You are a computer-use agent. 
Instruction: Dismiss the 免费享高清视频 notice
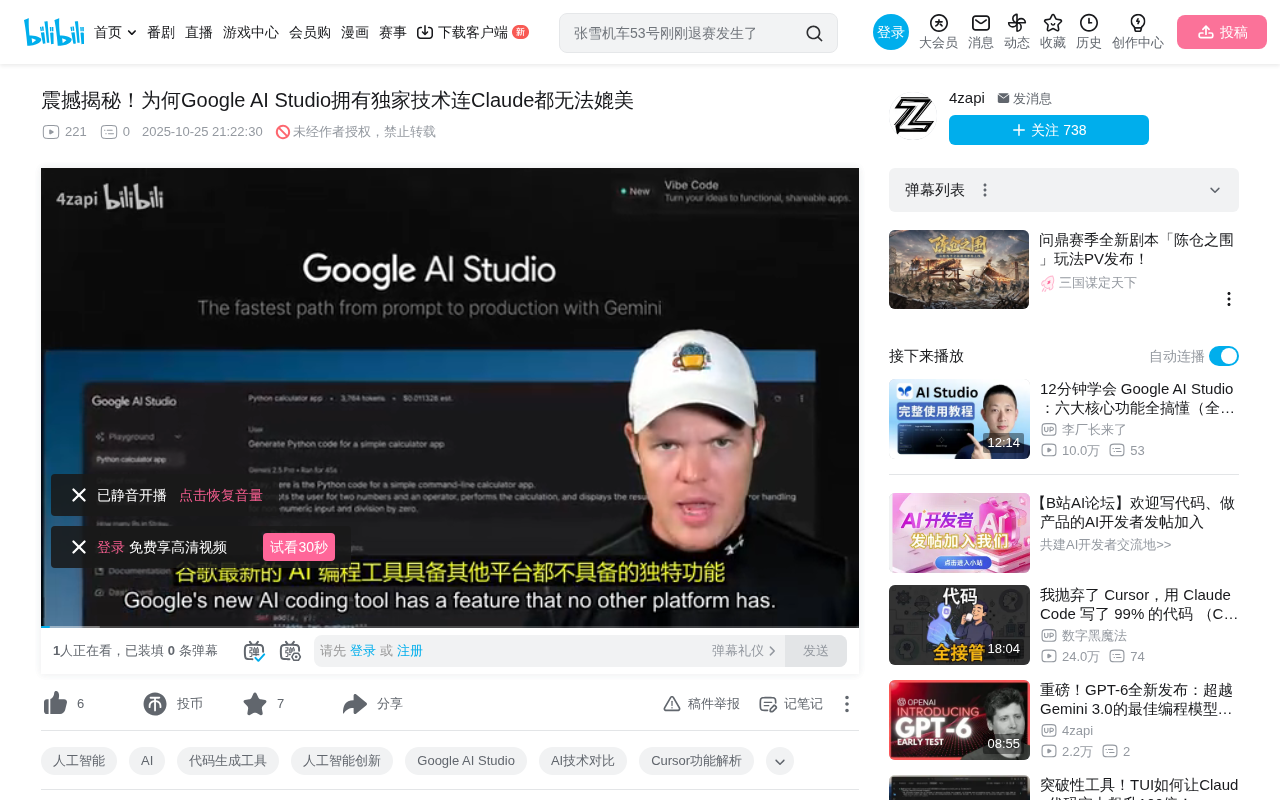point(79,547)
